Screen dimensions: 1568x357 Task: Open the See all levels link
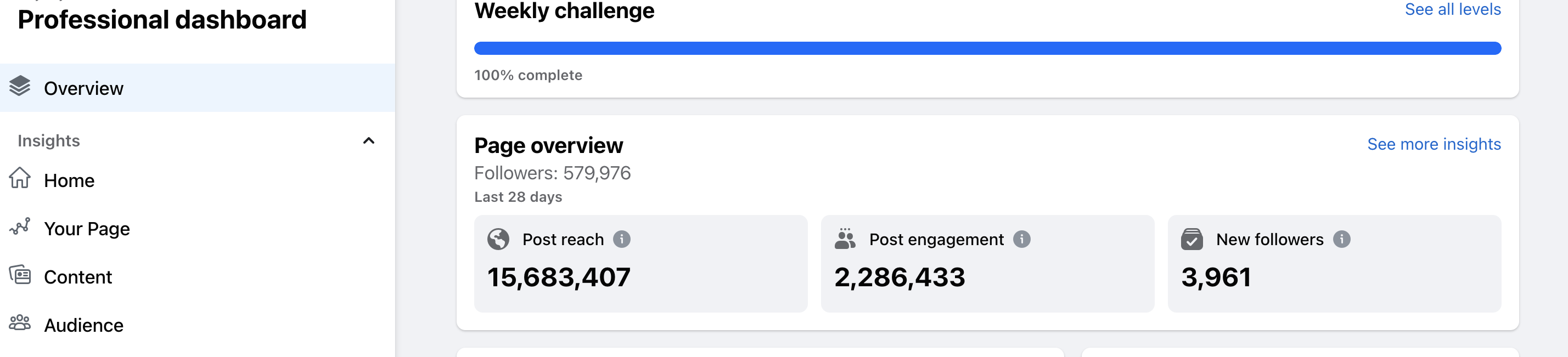pyautogui.click(x=1452, y=10)
